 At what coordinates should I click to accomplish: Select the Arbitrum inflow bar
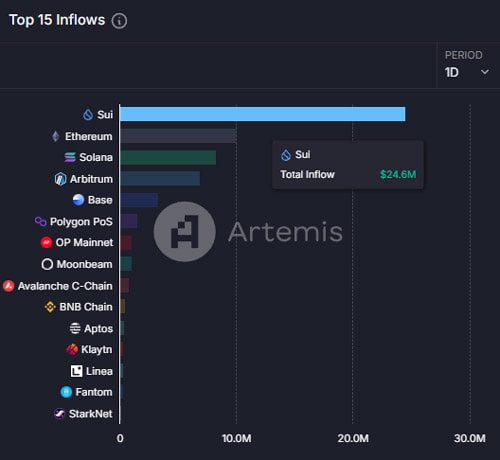coord(160,179)
